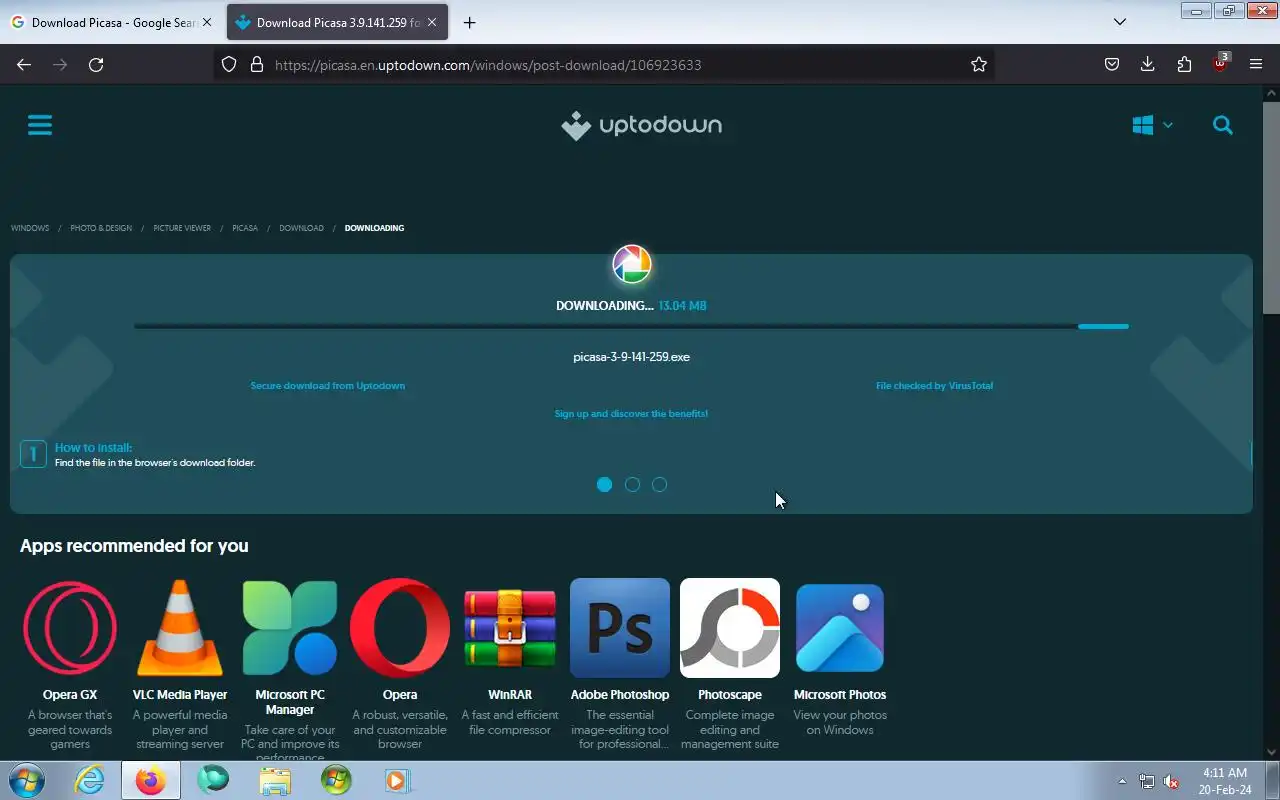Go back with the browser back arrow
Image resolution: width=1280 pixels, height=800 pixels.
coord(24,64)
